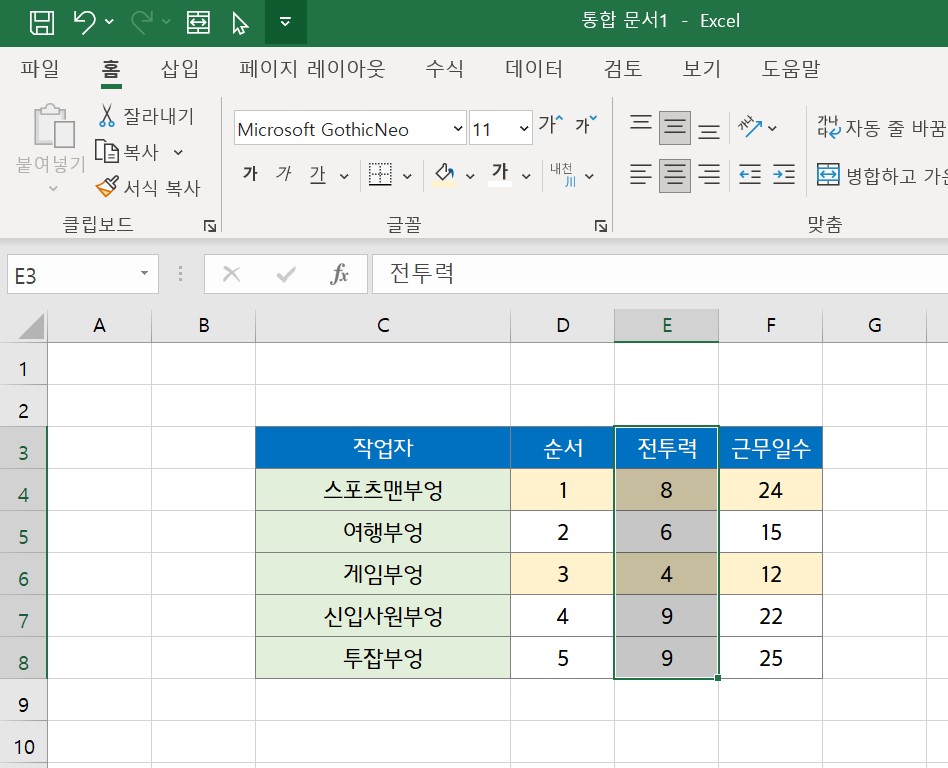Screen dimensions: 948x768
Task: Increase font size with 가 up icon
Action: pos(551,125)
